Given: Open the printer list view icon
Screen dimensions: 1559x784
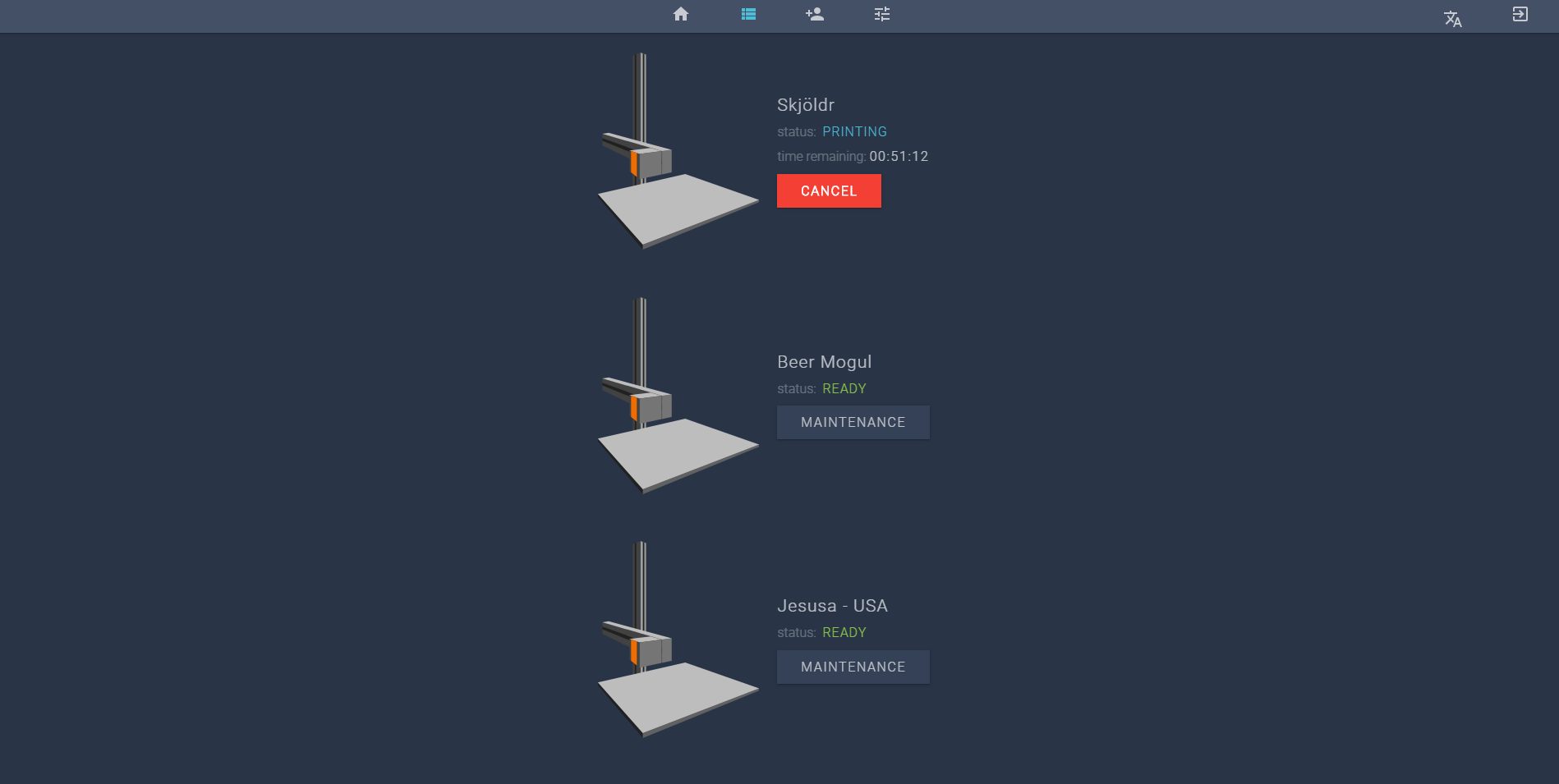Looking at the screenshot, I should 748,14.
